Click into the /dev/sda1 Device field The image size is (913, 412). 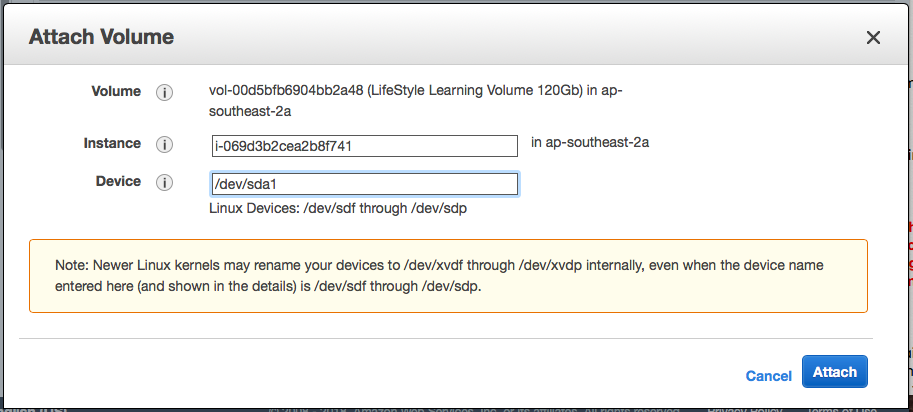click(x=365, y=184)
